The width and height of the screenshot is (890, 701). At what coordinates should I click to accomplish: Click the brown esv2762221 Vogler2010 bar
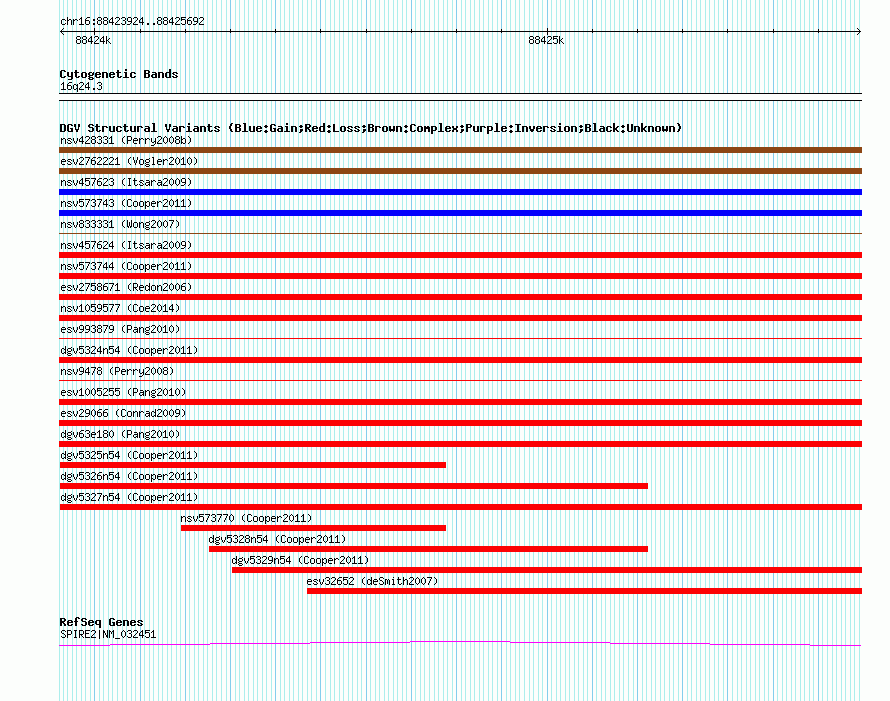point(460,171)
